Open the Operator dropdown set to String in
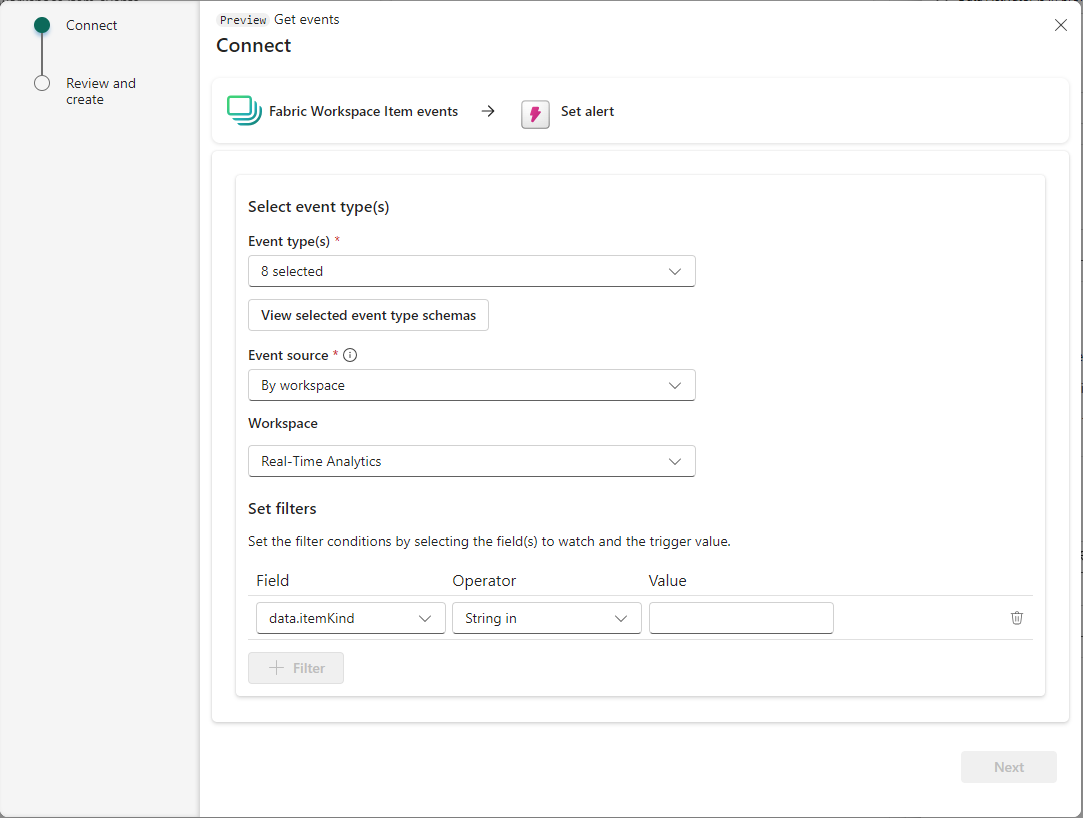This screenshot has width=1083, height=818. [546, 618]
